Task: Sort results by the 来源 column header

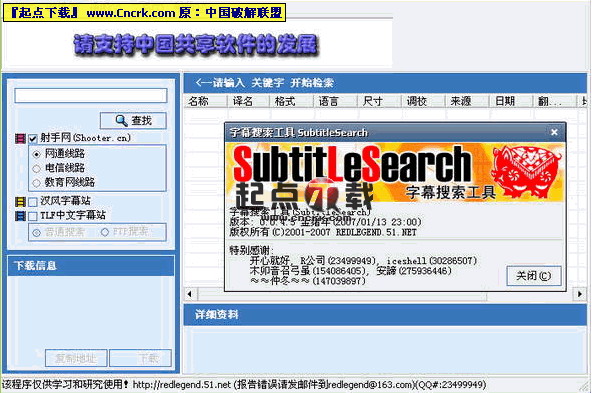Action: (x=467, y=101)
